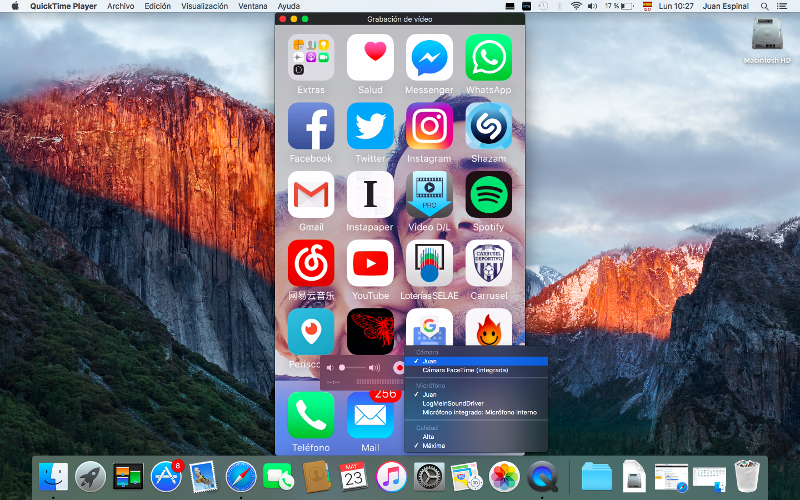800x500 pixels.
Task: Open Finder from the Dock
Action: click(53, 477)
